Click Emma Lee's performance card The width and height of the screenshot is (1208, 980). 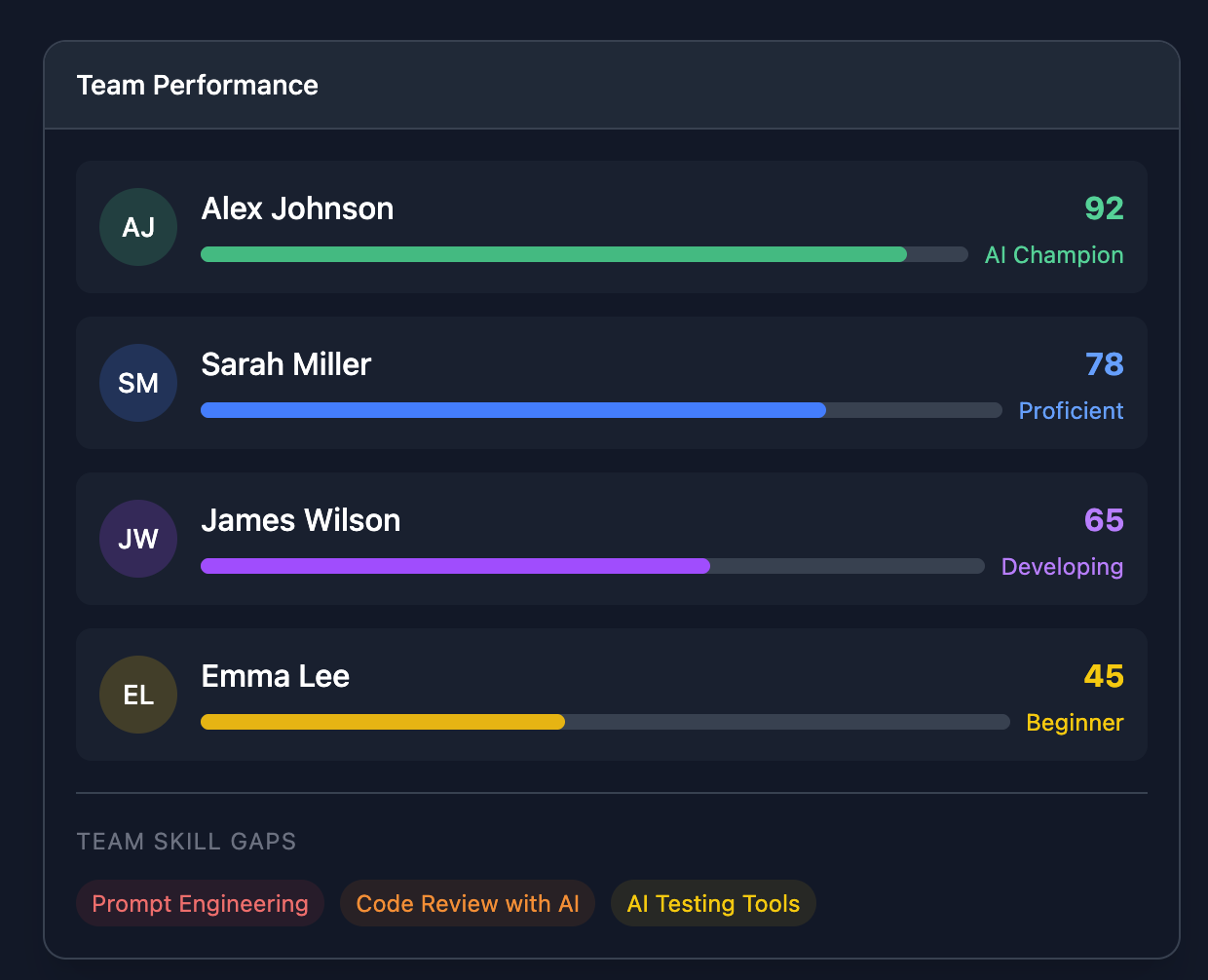tap(612, 695)
